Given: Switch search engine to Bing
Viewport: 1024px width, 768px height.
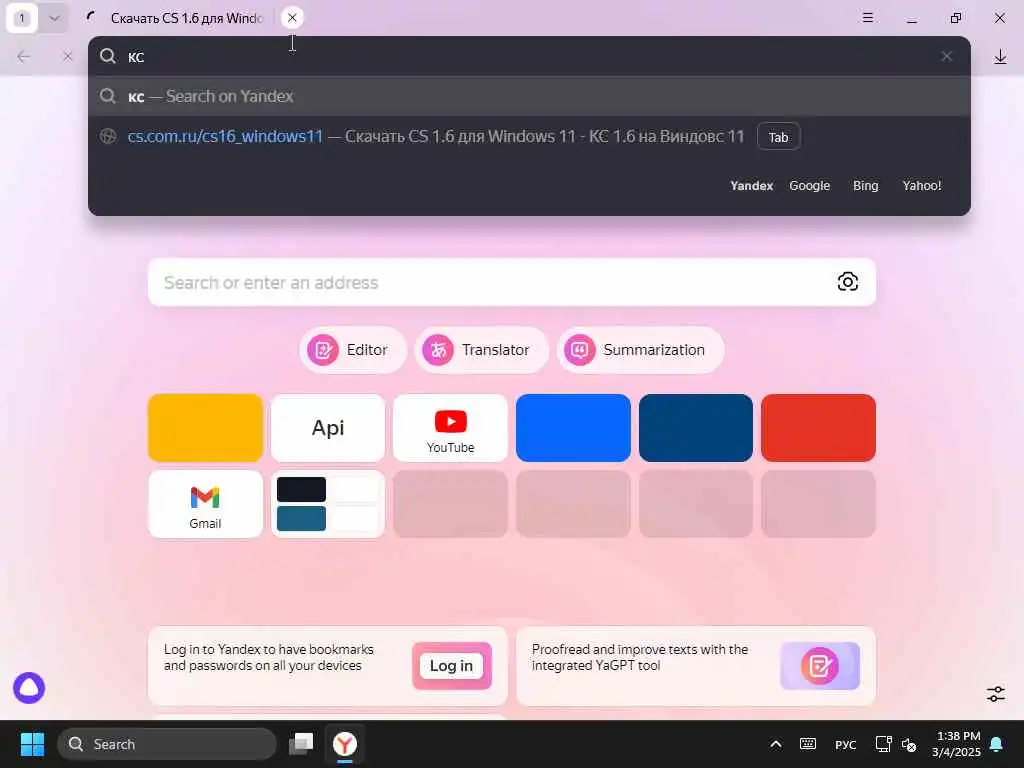Looking at the screenshot, I should click(865, 185).
